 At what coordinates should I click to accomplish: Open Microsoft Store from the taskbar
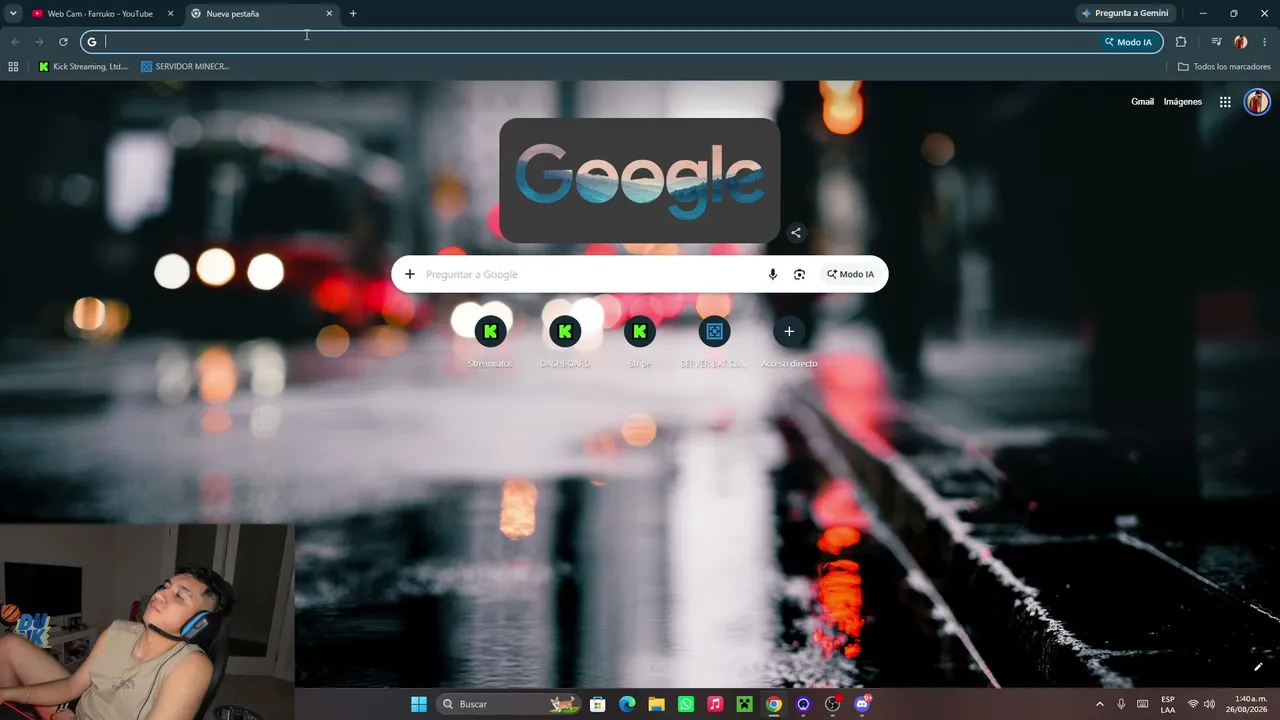[x=598, y=704]
